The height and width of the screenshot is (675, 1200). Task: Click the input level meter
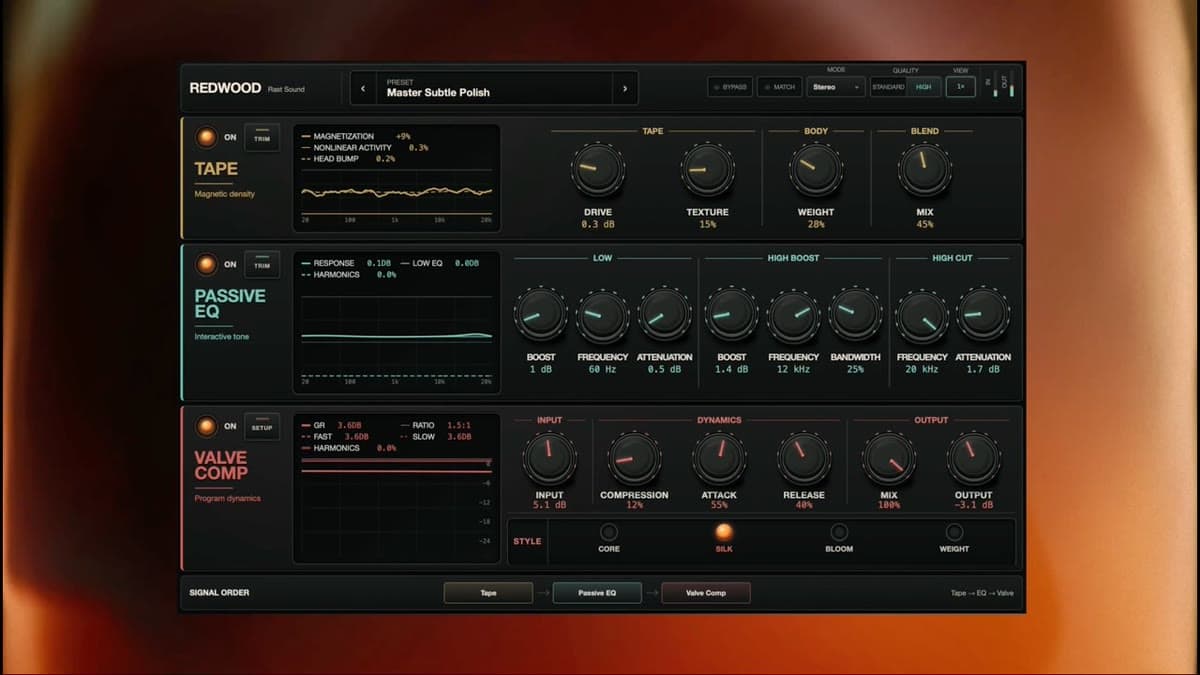click(995, 84)
